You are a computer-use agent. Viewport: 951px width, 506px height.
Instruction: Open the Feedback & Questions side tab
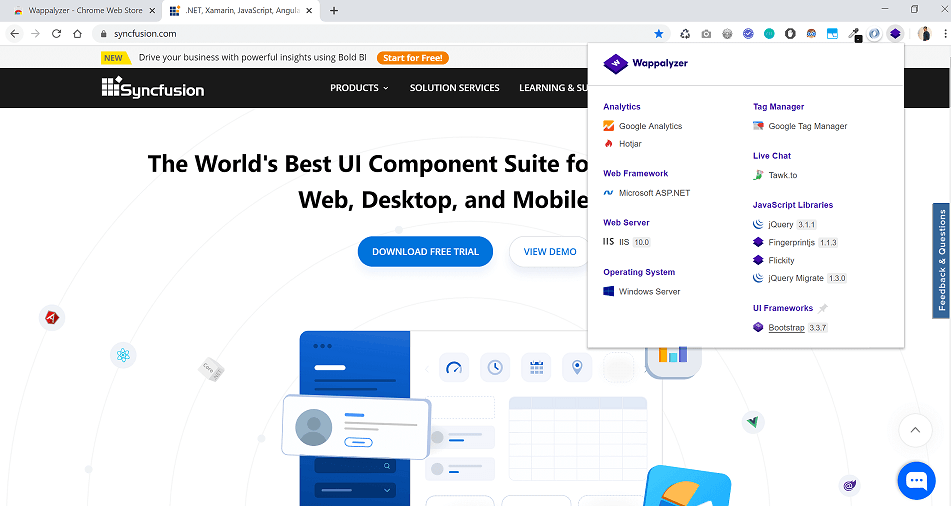point(941,260)
